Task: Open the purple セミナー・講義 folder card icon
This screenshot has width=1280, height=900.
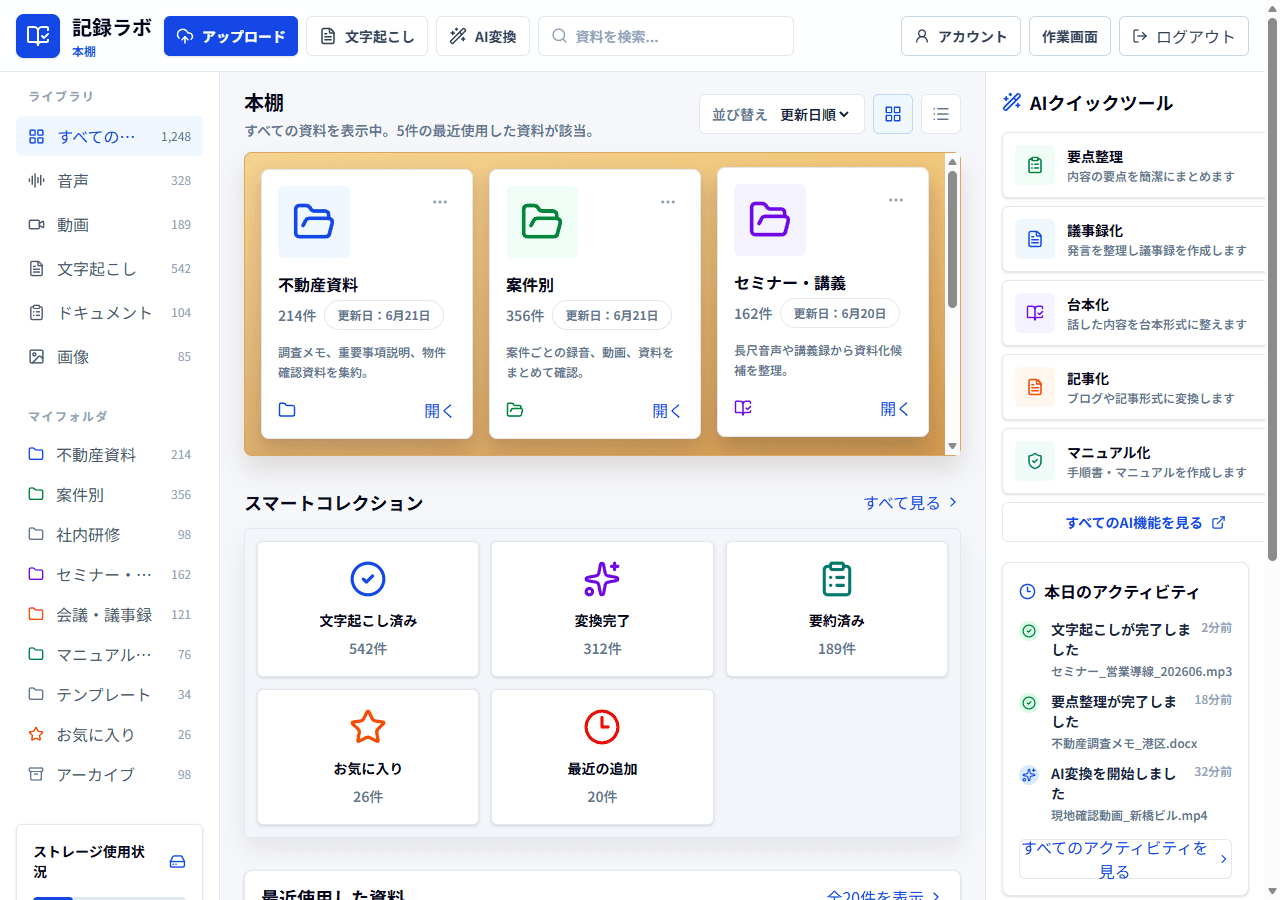Action: click(x=770, y=220)
